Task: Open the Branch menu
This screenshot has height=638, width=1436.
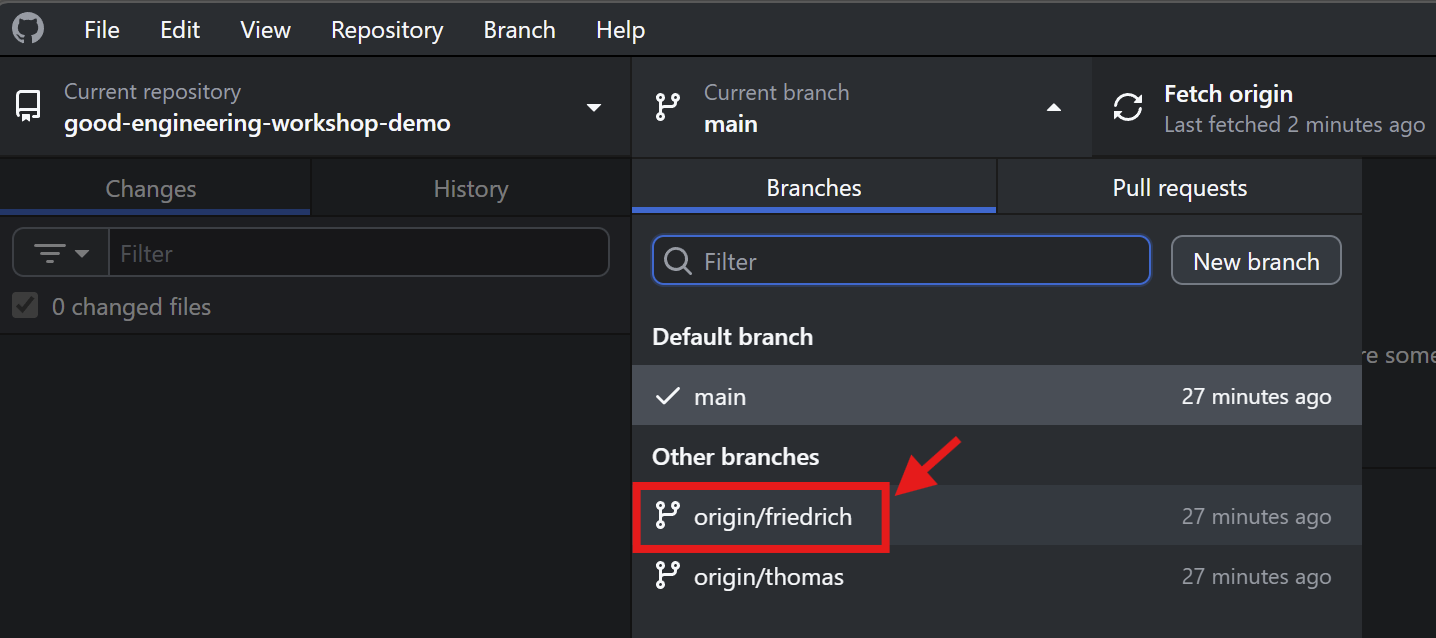Action: (519, 30)
